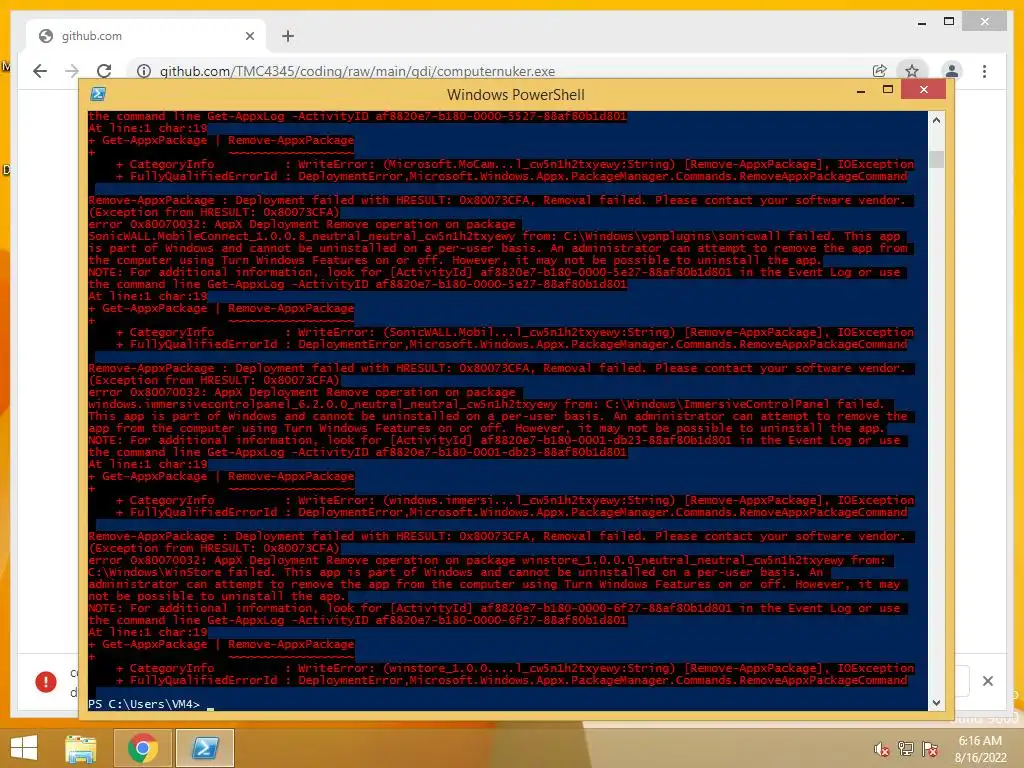Click the PS C:\Users\VM4> prompt

144,704
